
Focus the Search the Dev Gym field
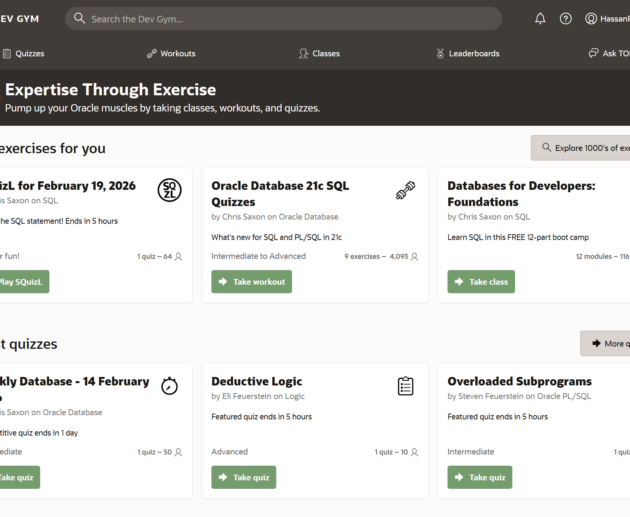tap(283, 18)
